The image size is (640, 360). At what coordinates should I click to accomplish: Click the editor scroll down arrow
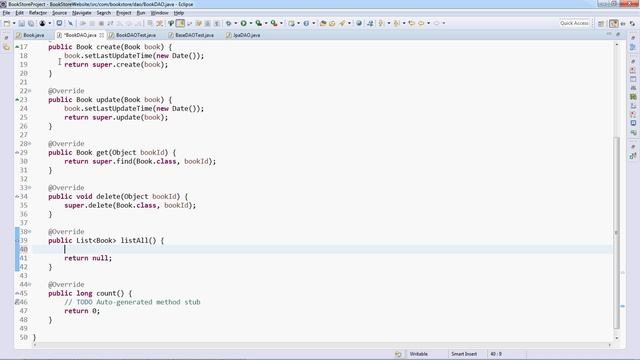tap(617, 338)
